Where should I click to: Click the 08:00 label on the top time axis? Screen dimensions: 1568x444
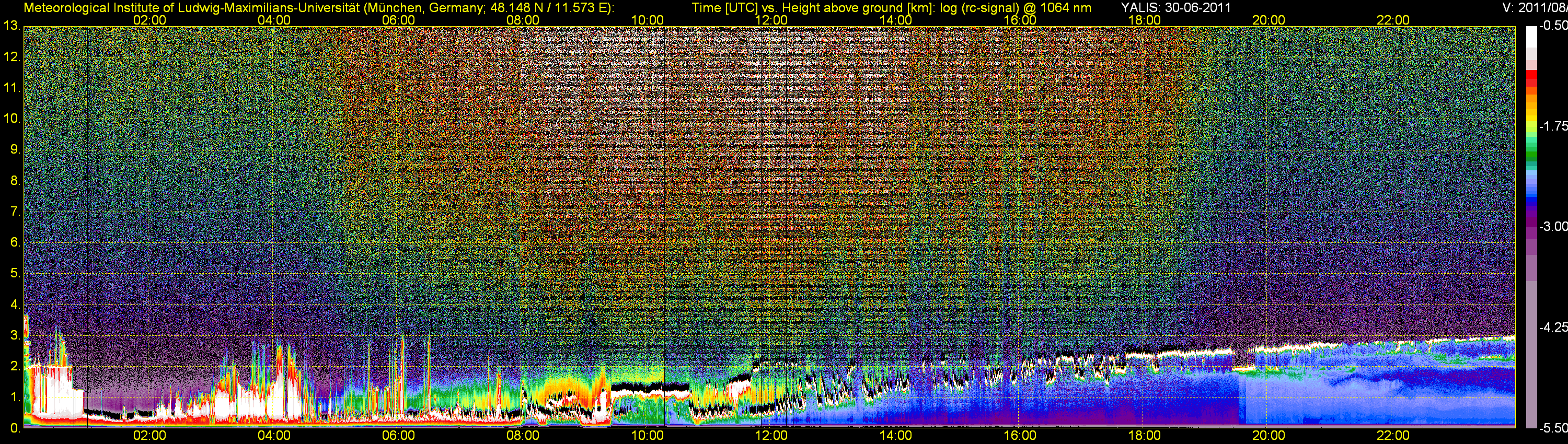[x=523, y=20]
